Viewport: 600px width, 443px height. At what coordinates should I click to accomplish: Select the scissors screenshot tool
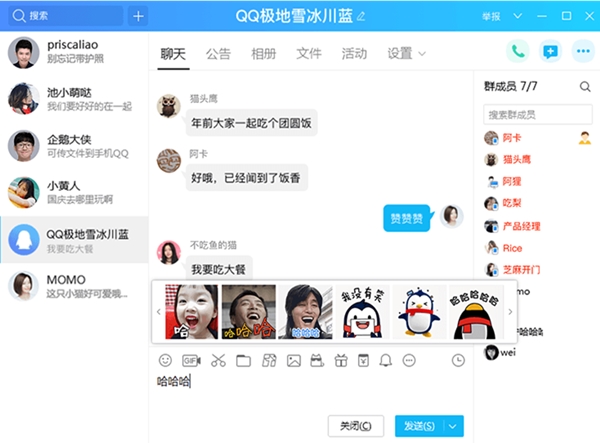[219, 360]
